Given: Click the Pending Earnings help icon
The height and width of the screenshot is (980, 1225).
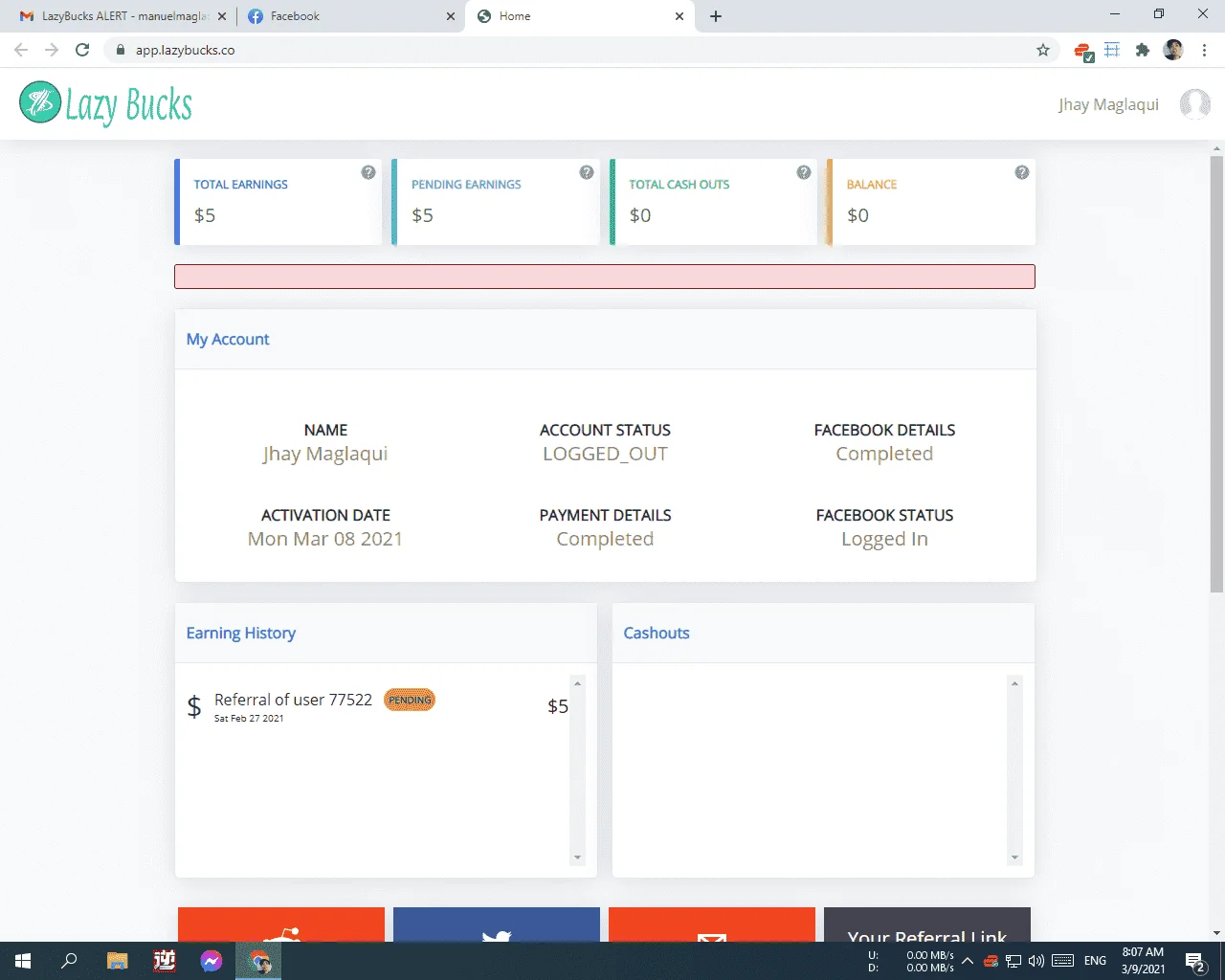Looking at the screenshot, I should [587, 172].
